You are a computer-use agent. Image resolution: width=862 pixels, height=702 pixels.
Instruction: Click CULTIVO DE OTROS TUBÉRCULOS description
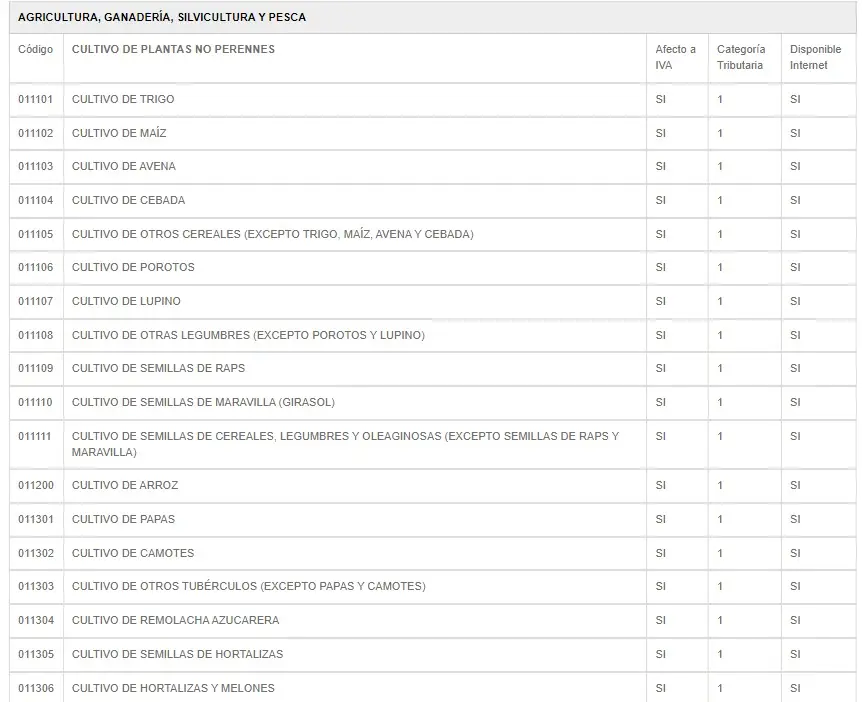248,587
